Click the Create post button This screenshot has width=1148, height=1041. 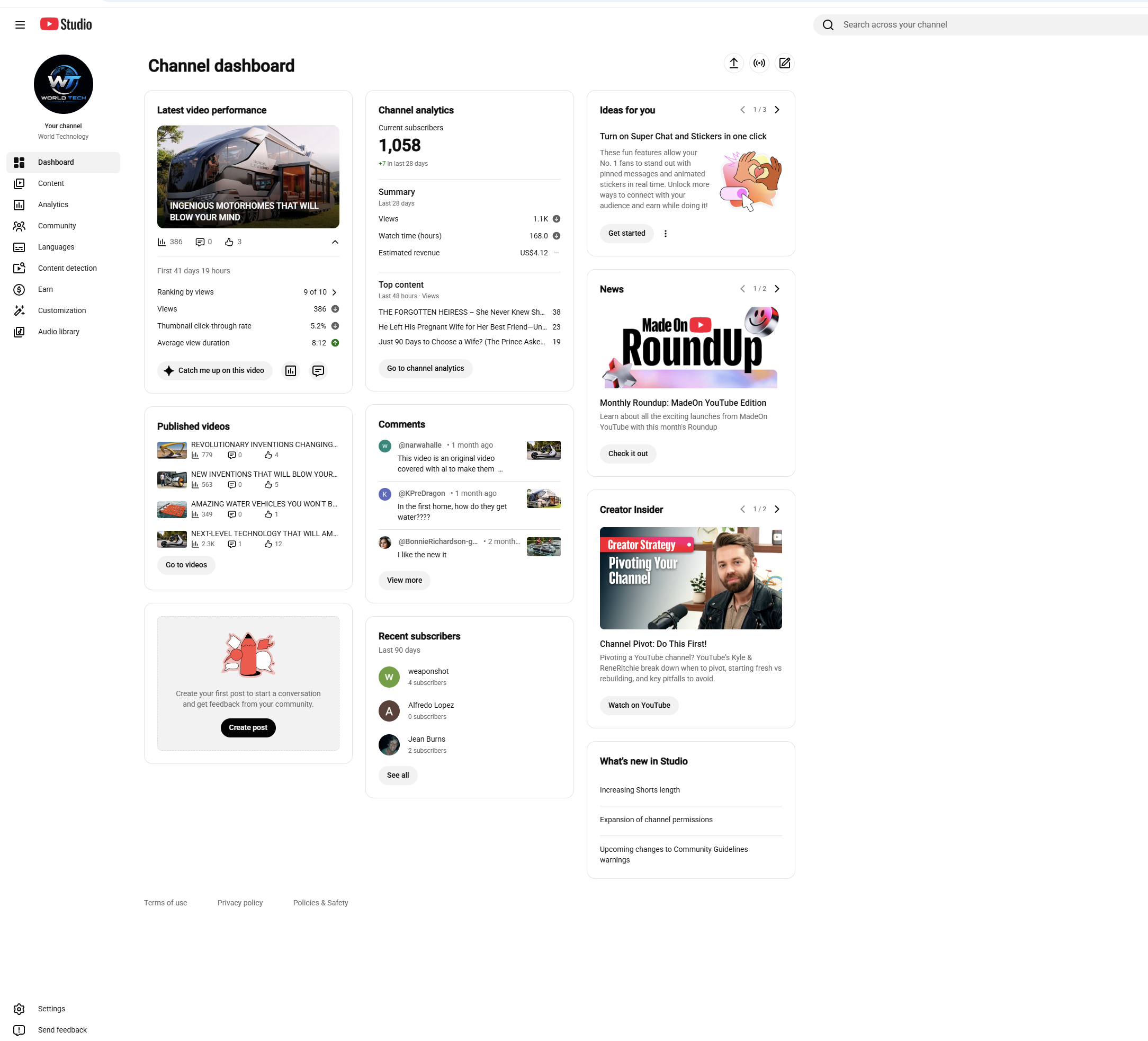coord(248,727)
